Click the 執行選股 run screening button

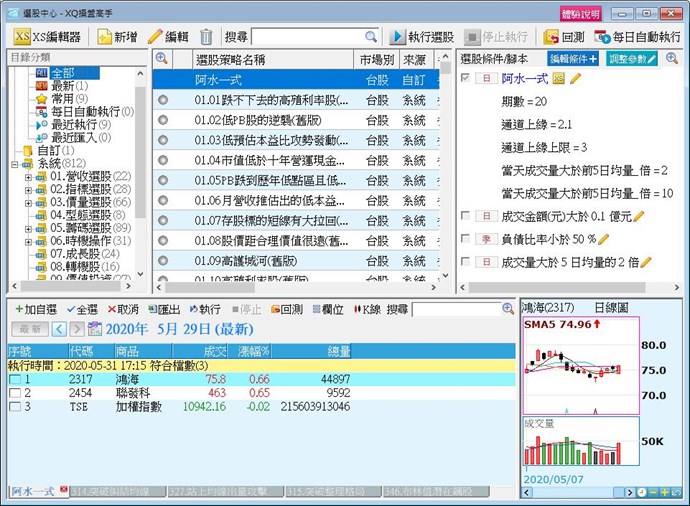pos(424,36)
